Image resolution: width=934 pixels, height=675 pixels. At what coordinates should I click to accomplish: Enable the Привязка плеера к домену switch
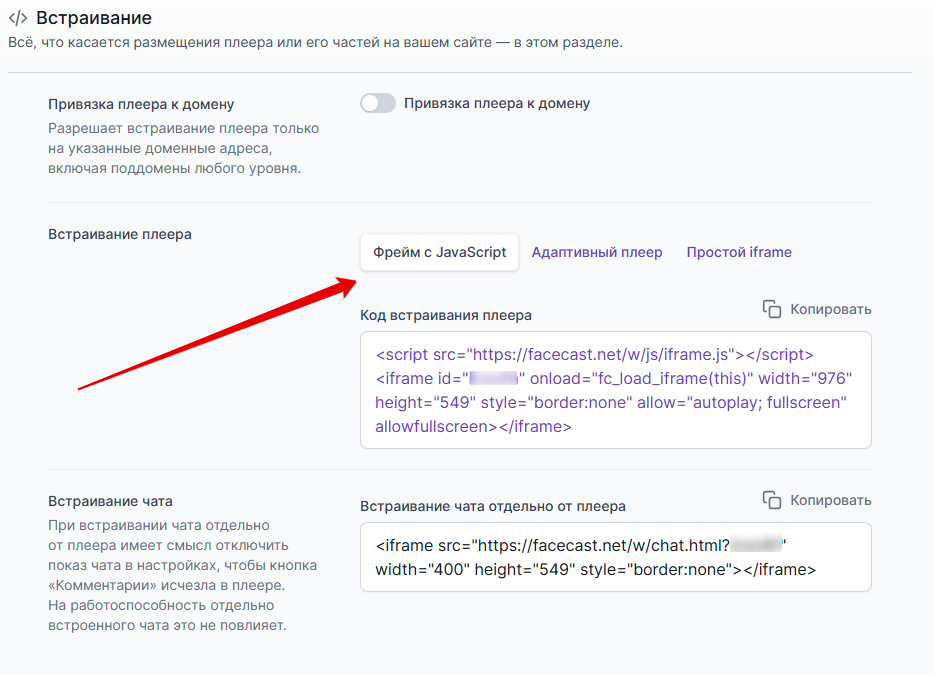[378, 103]
